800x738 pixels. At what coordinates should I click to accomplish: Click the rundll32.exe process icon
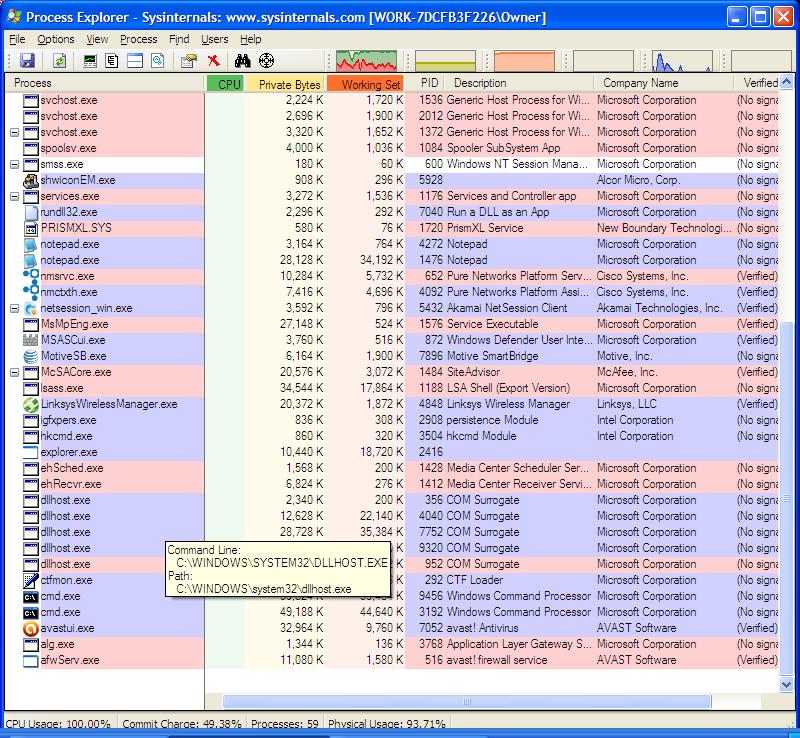[x=31, y=212]
